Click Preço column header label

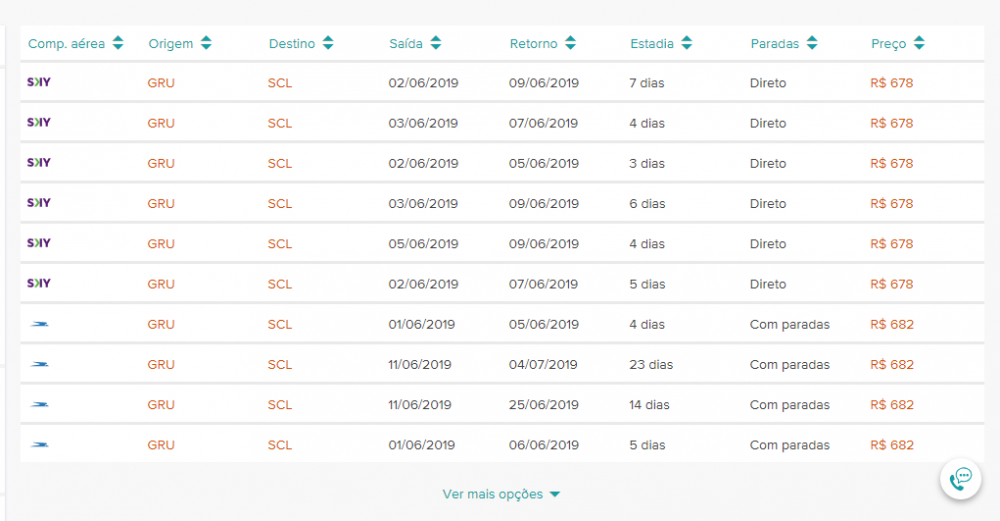click(888, 43)
